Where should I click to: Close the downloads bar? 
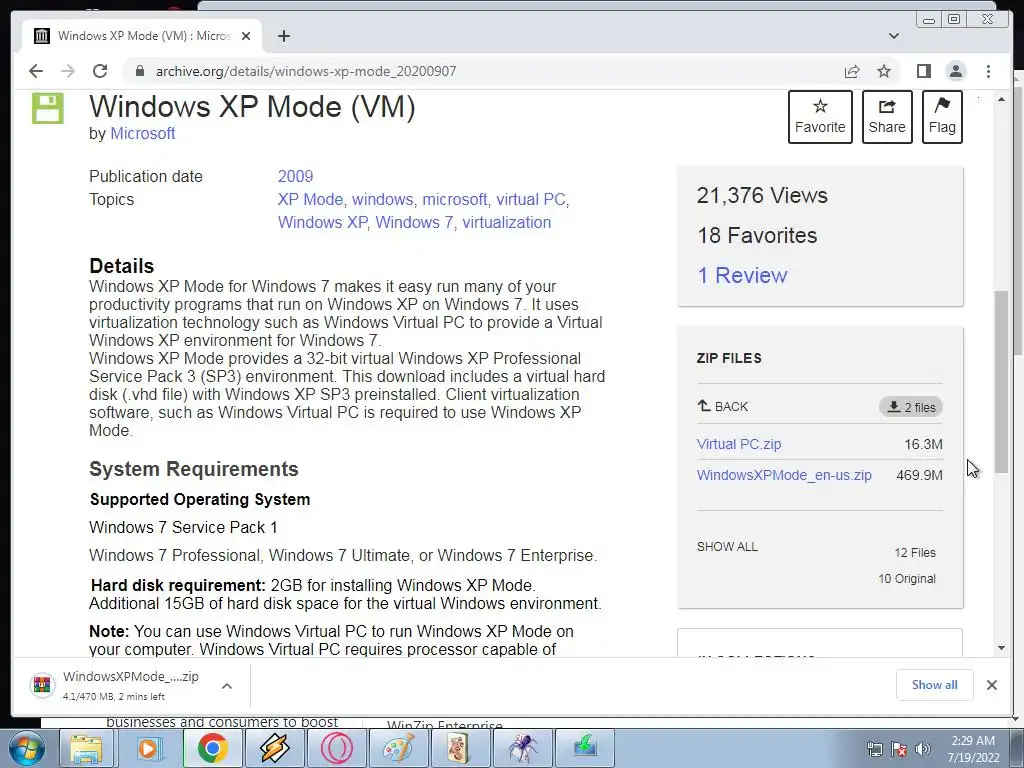point(991,685)
